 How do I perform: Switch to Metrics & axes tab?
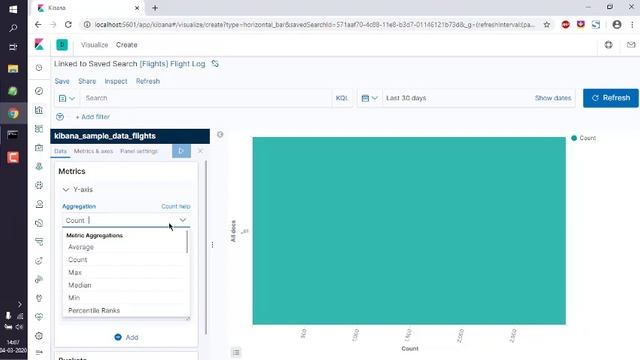pos(93,151)
